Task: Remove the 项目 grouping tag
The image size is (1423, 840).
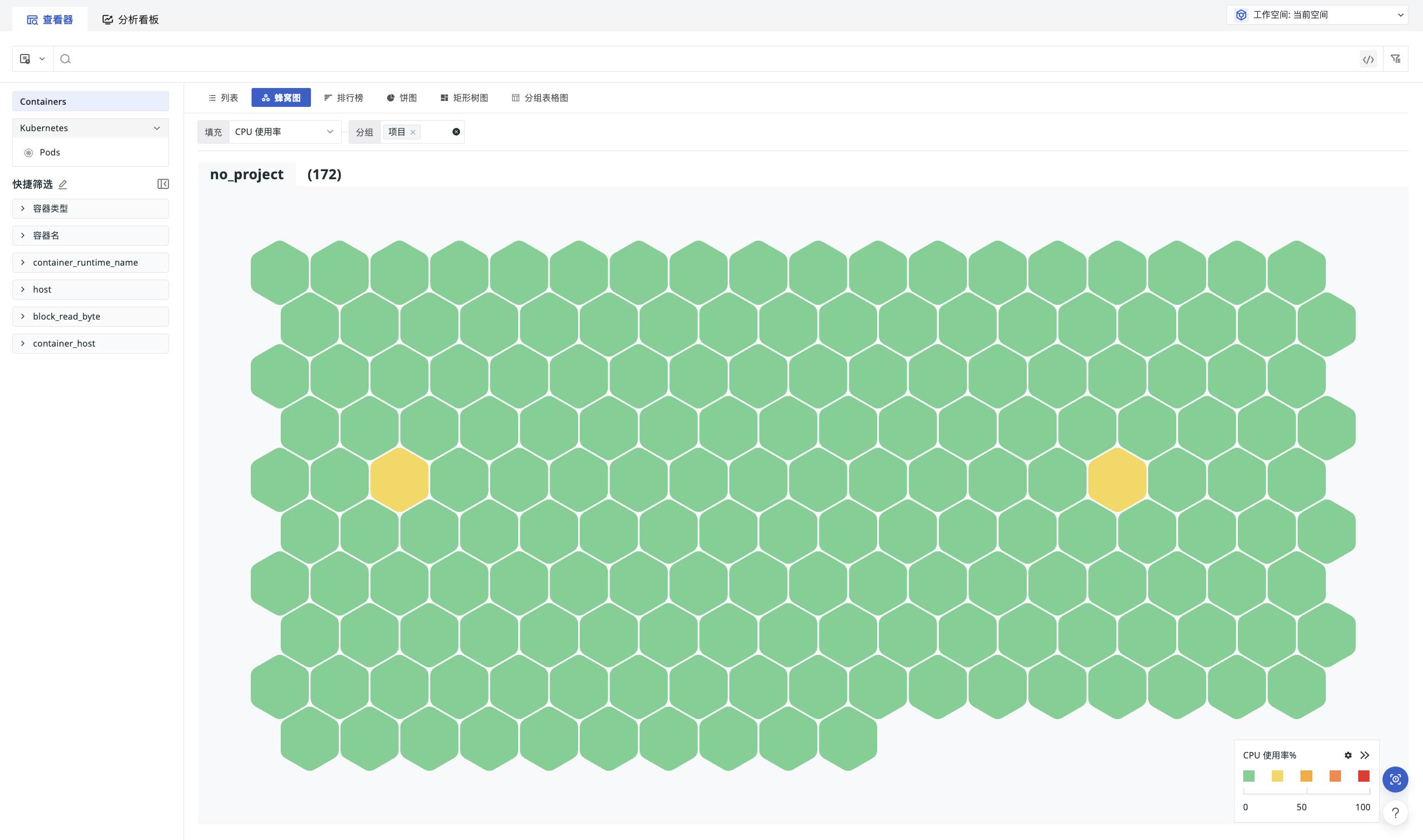Action: [x=413, y=132]
